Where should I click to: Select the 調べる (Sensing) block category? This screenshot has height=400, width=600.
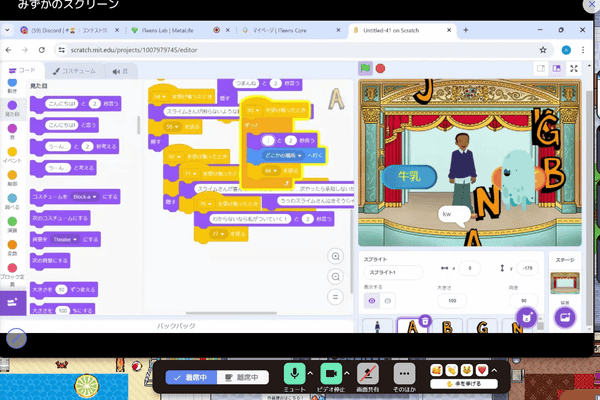pyautogui.click(x=12, y=201)
